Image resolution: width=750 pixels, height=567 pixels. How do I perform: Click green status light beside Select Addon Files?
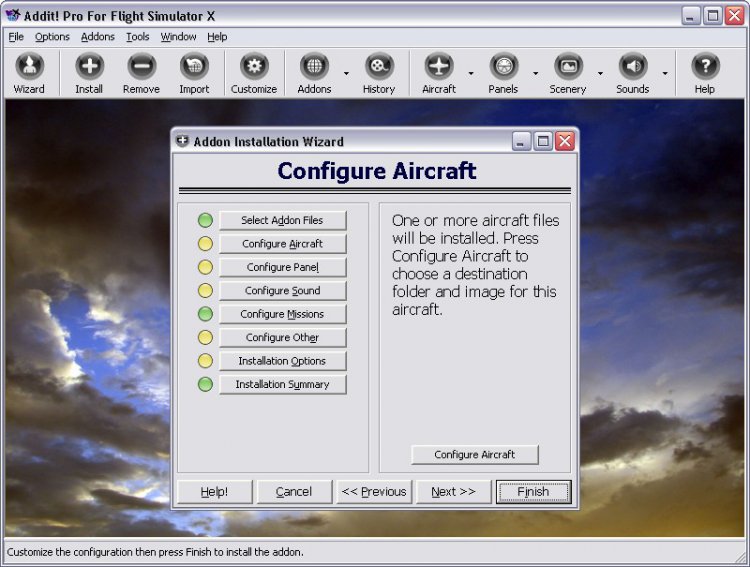(x=205, y=220)
